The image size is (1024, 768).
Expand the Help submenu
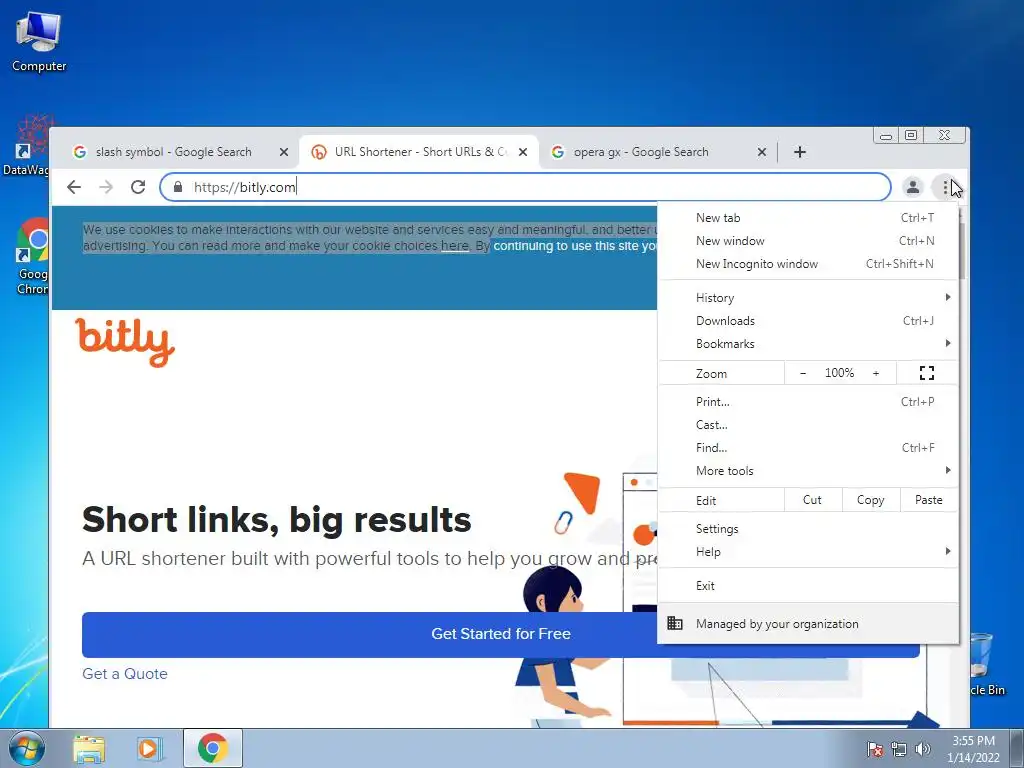coord(808,552)
